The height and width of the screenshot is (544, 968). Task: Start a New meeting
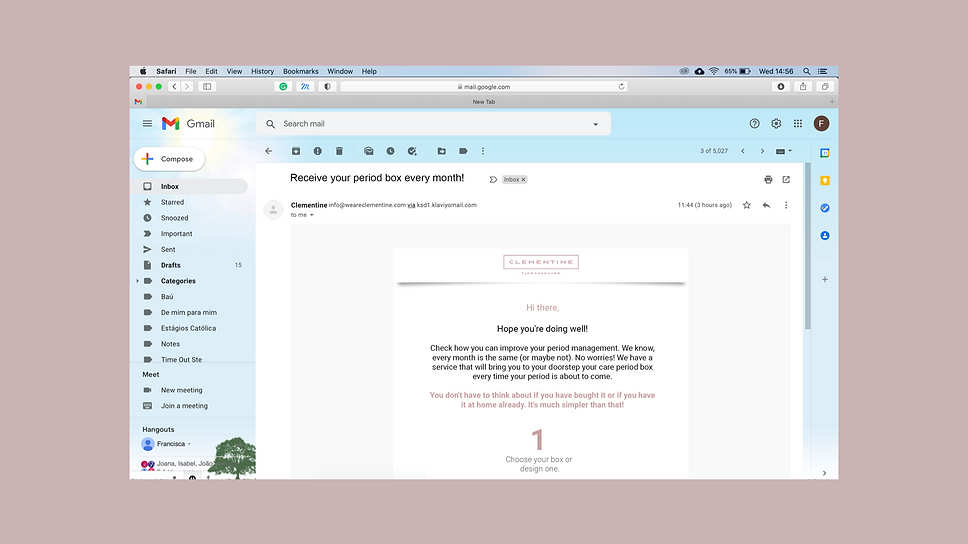pyautogui.click(x=182, y=390)
